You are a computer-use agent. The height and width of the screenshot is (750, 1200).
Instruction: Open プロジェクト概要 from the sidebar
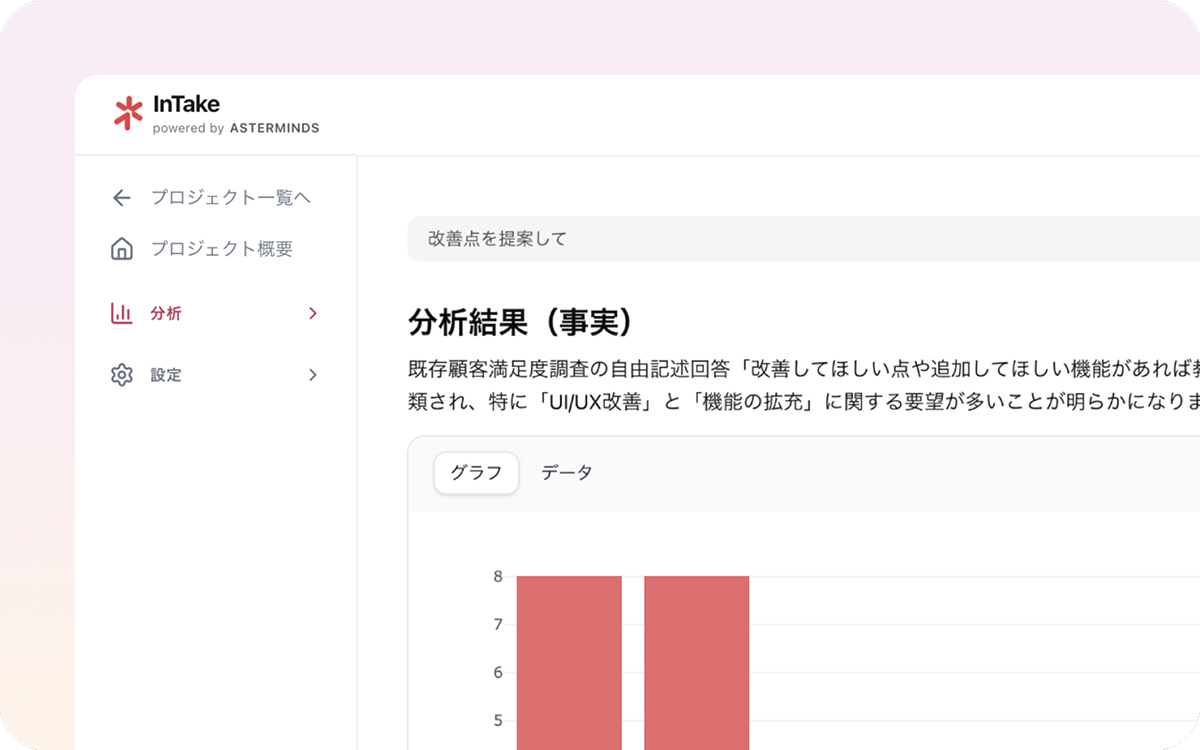(224, 249)
